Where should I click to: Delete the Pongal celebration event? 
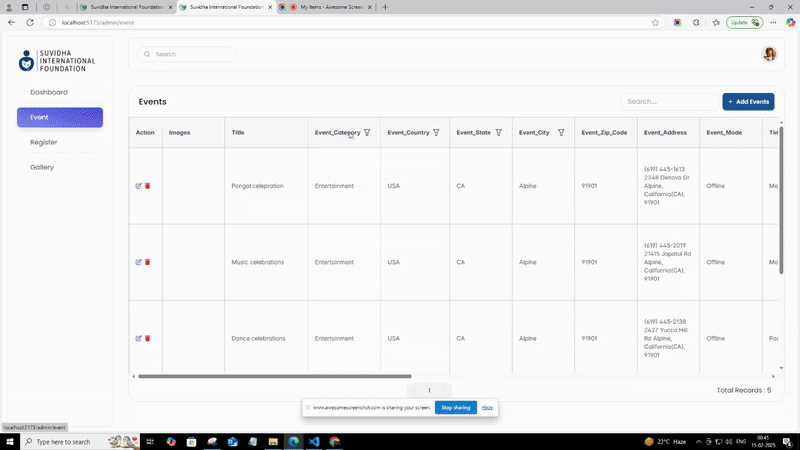pos(148,186)
